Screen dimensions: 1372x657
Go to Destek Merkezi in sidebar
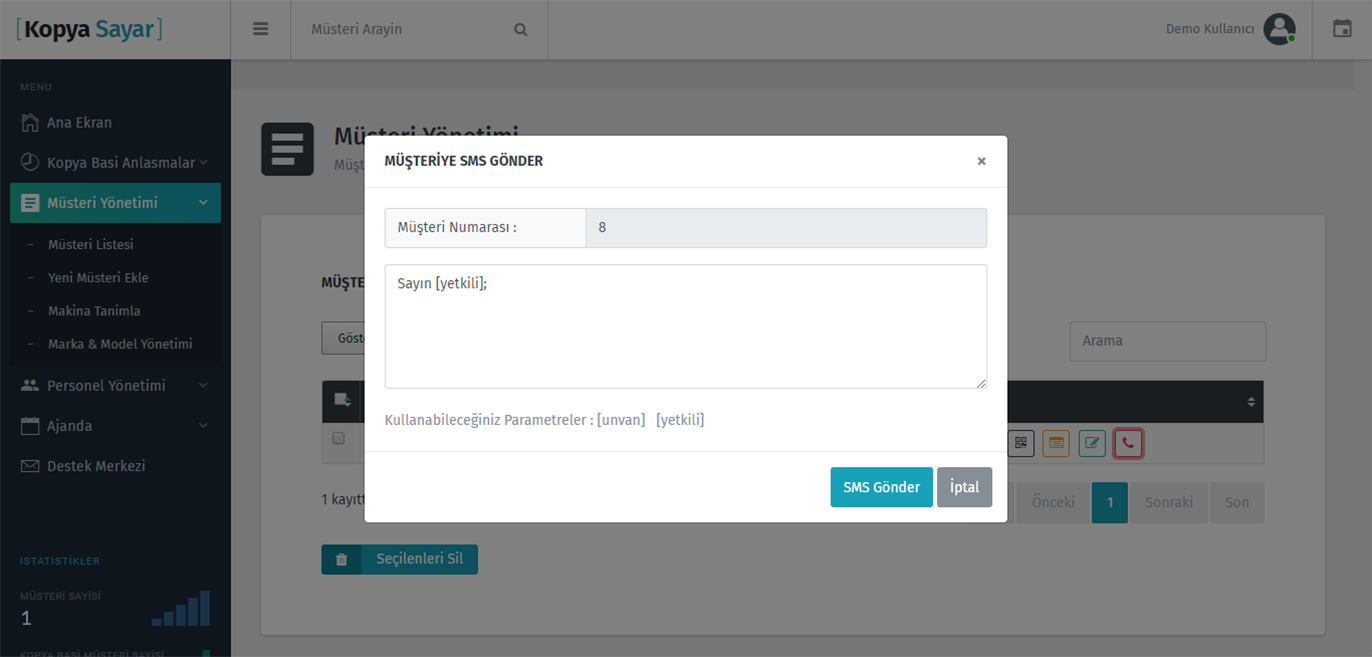pos(96,466)
